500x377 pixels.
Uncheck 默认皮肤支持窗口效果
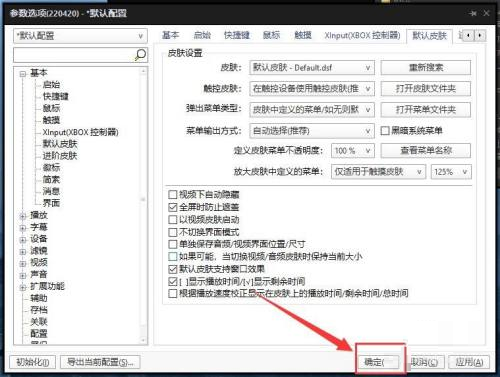point(173,269)
